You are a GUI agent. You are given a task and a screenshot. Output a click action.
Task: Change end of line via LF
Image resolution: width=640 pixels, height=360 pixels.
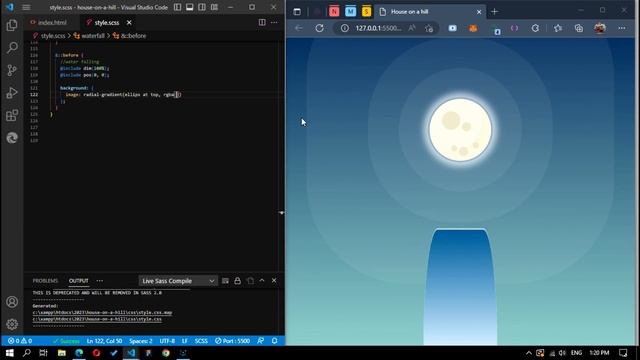(185, 341)
